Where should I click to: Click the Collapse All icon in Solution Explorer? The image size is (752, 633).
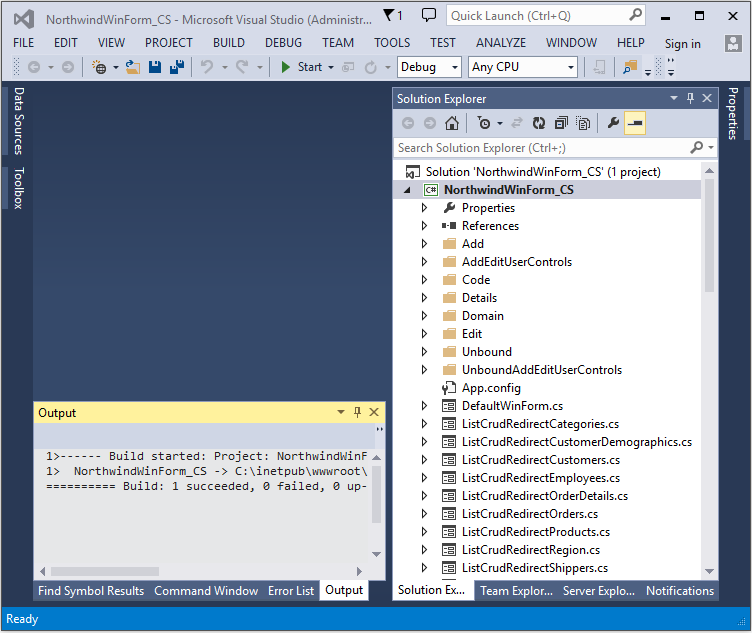(561, 124)
